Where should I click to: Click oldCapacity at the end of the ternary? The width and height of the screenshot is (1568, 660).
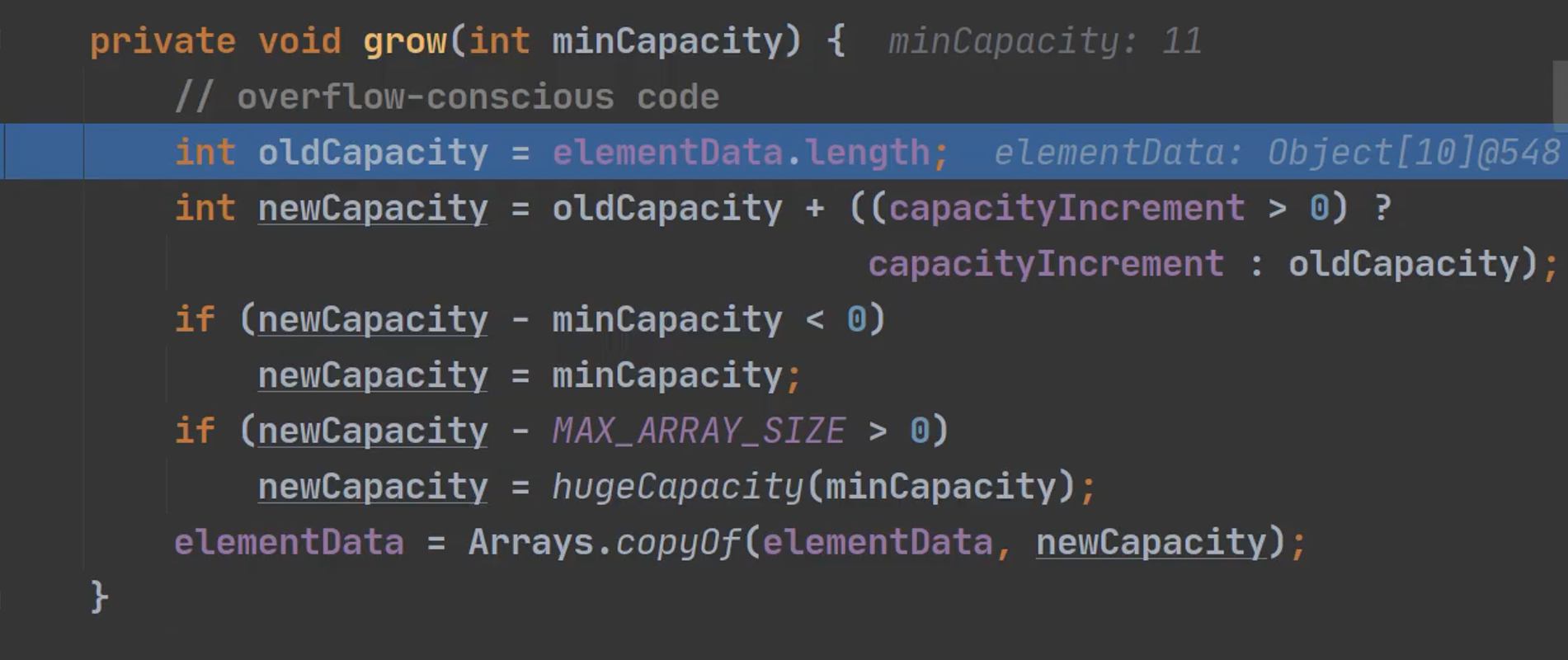click(1403, 265)
